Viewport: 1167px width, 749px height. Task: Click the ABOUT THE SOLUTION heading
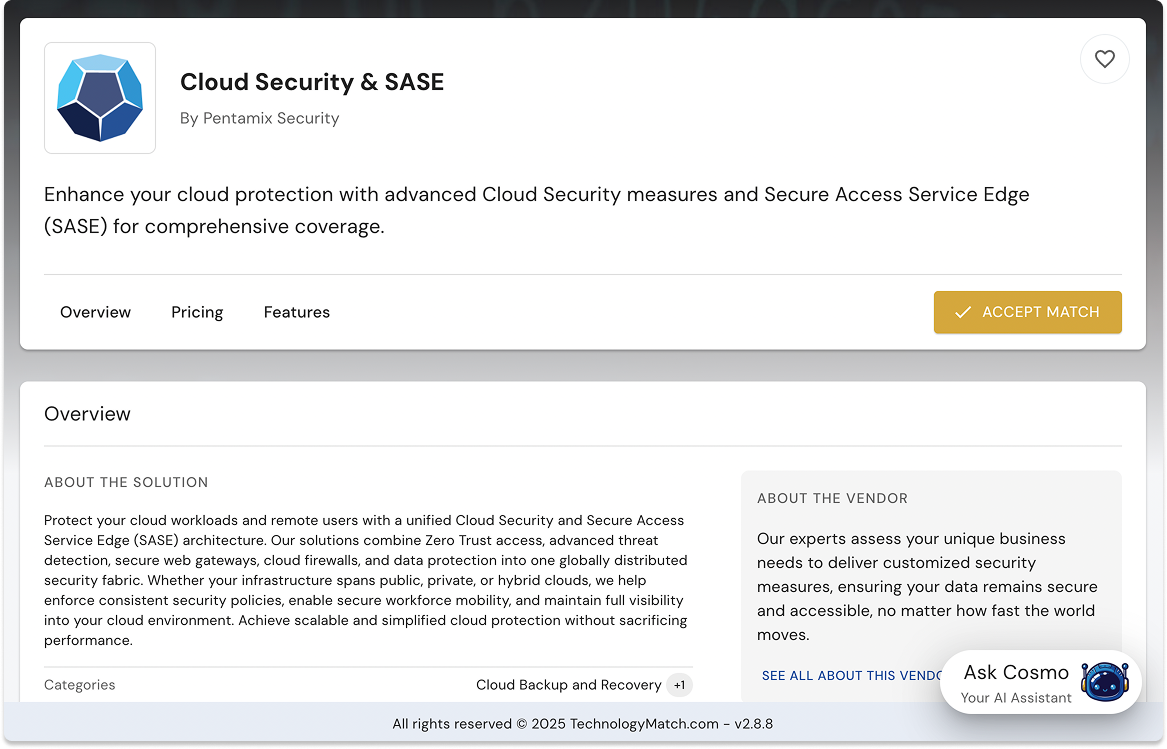click(126, 482)
